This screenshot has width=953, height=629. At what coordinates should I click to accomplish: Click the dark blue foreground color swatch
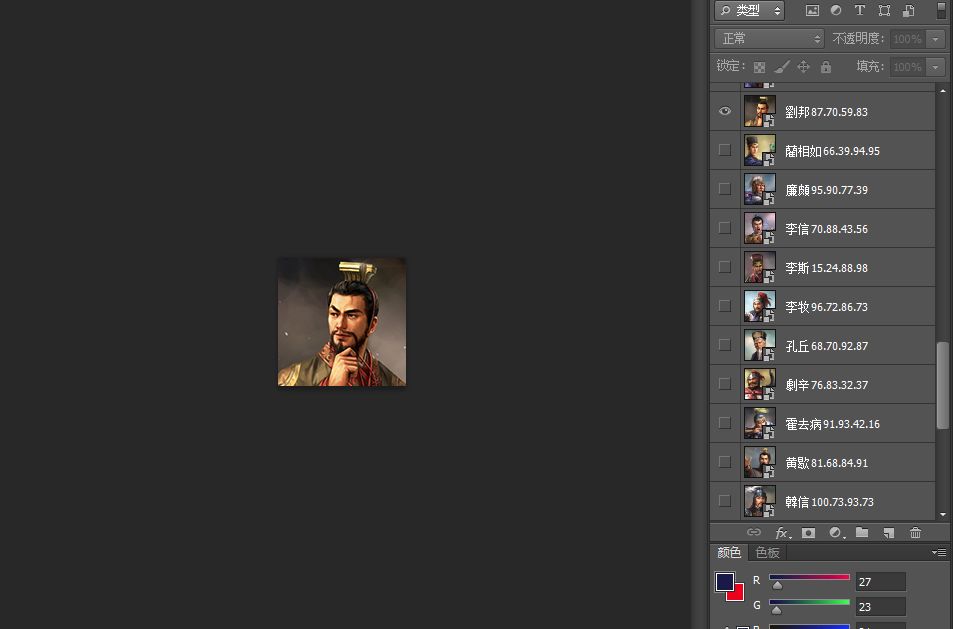(x=723, y=580)
